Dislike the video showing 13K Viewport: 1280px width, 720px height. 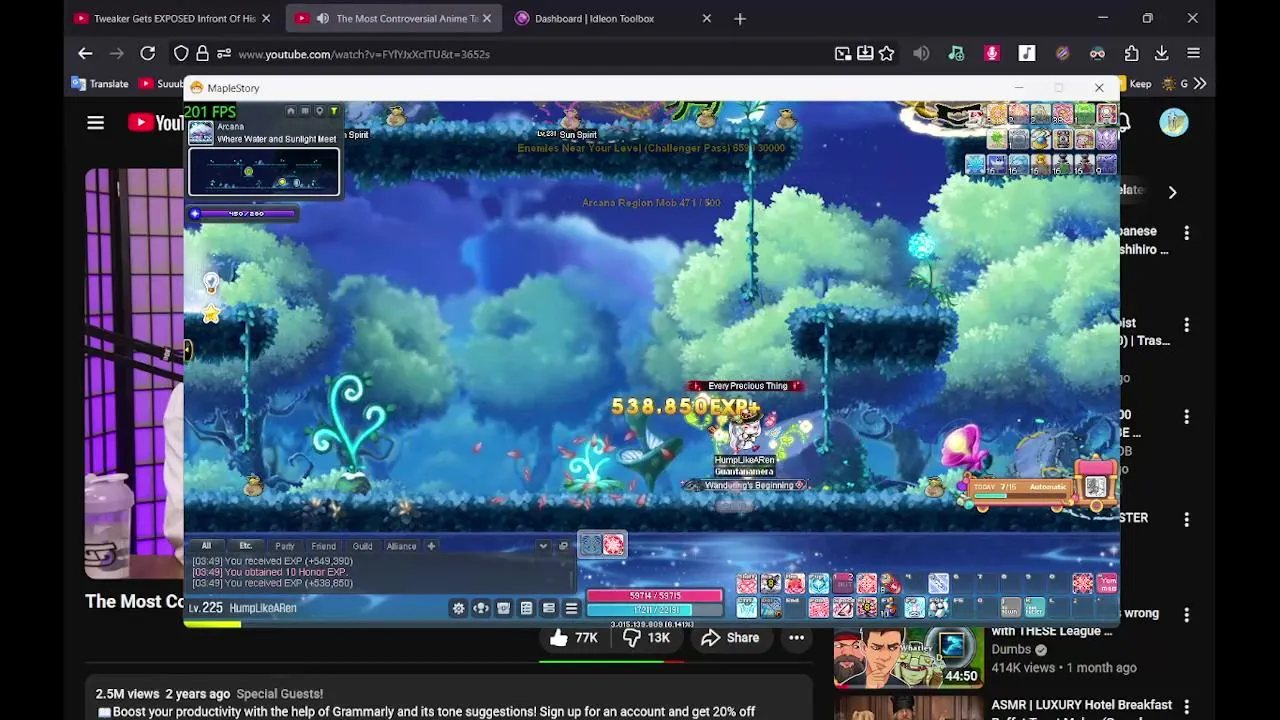647,638
